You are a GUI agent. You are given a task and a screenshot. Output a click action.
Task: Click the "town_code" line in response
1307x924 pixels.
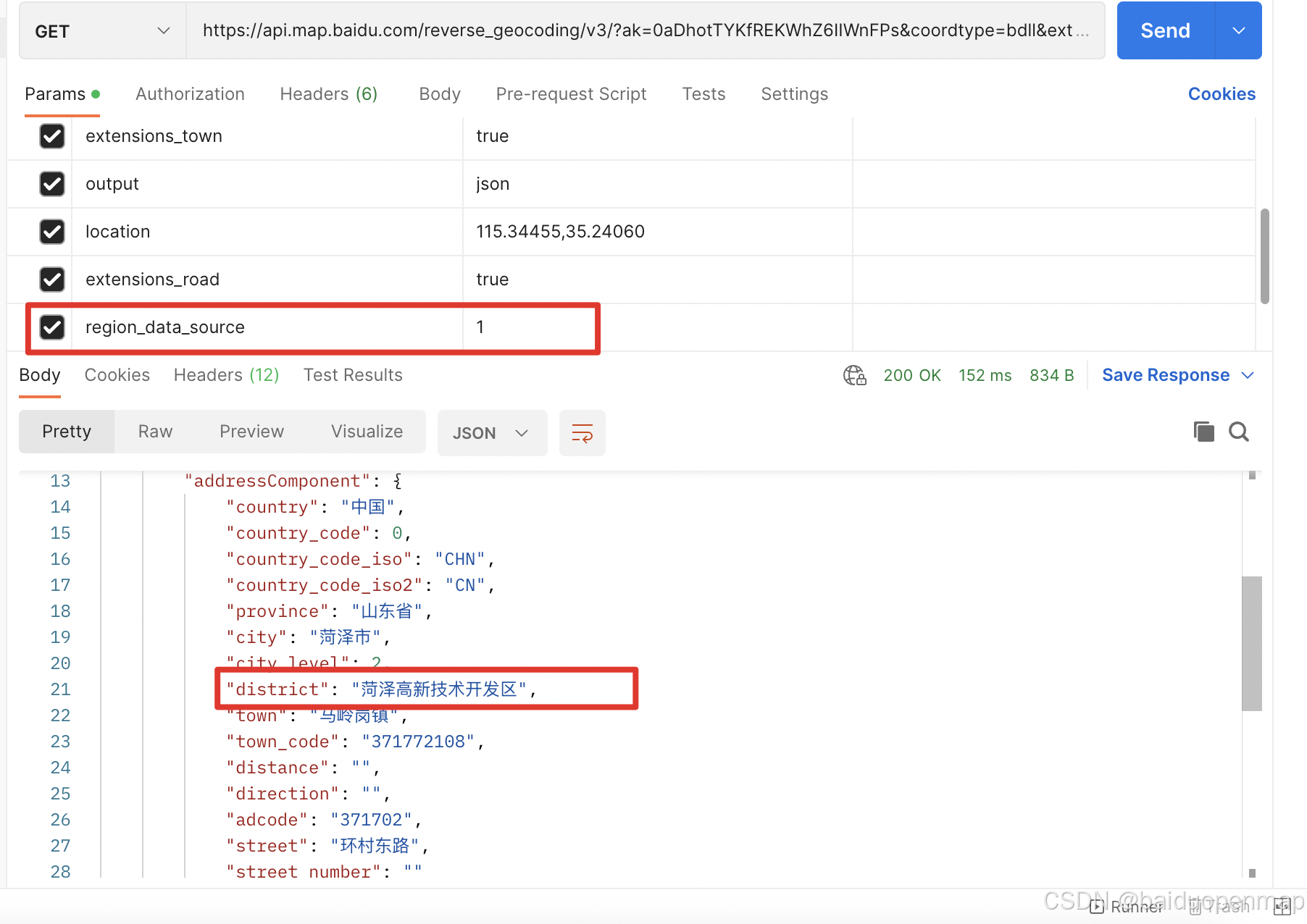[355, 742]
